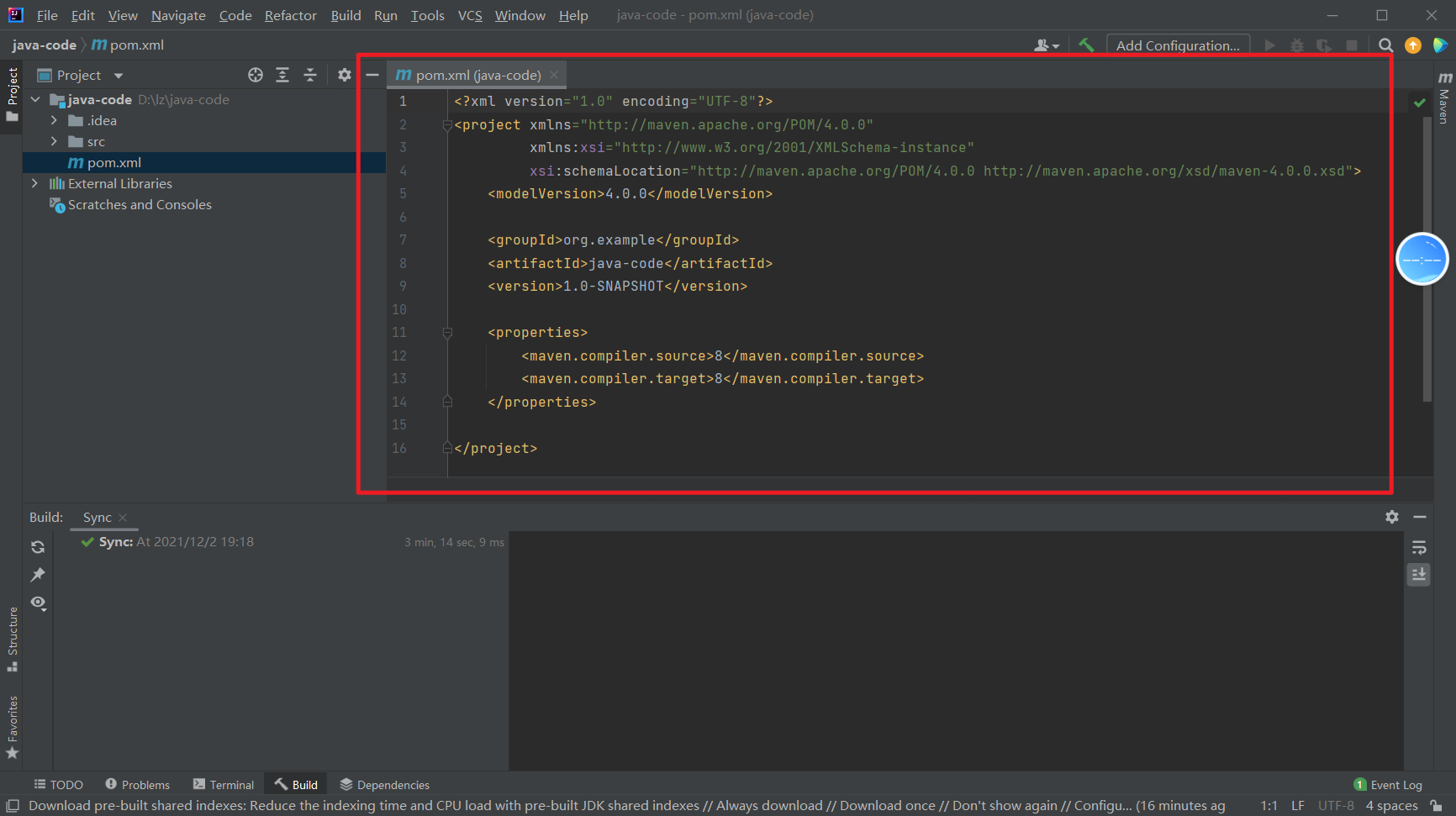Toggle soft-wrap in Build output
The width and height of the screenshot is (1456, 816).
point(1419,548)
